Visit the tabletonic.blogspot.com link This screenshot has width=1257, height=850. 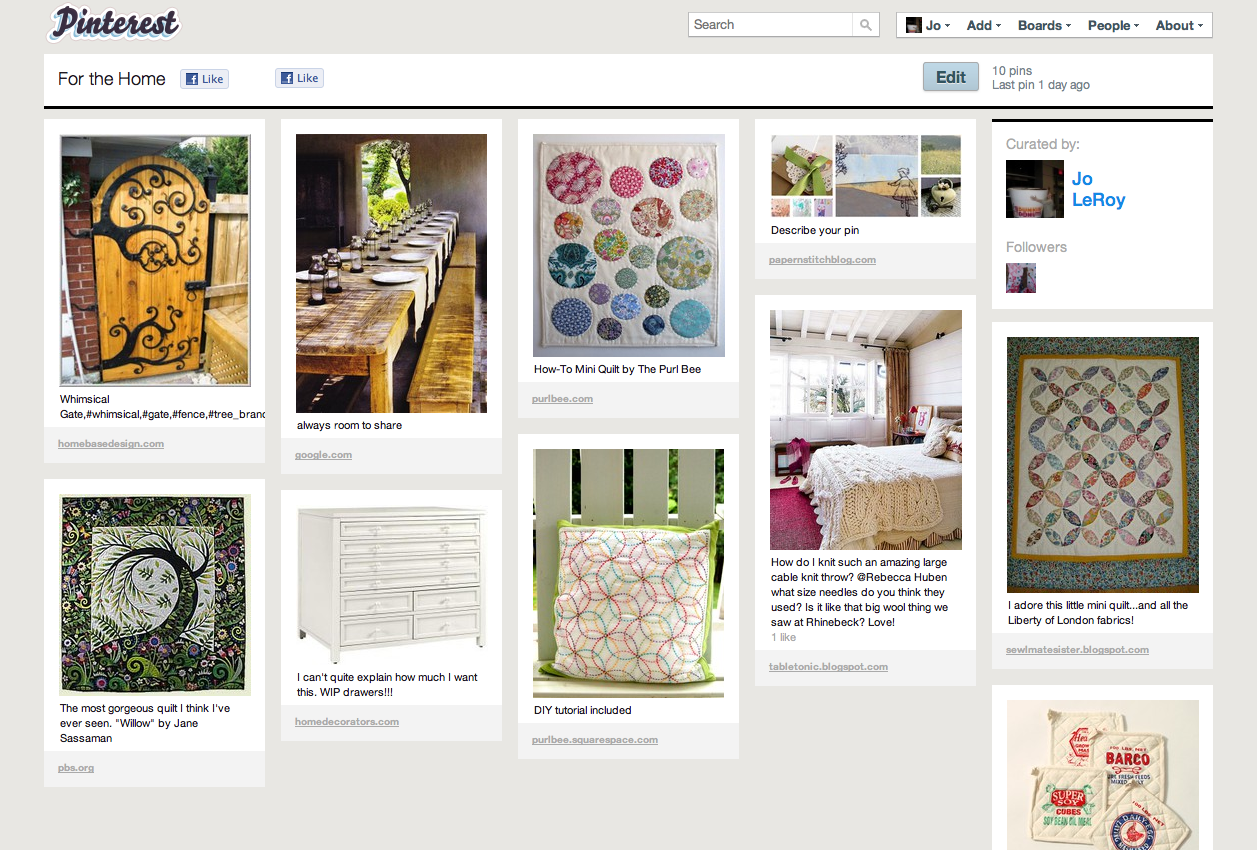point(828,666)
